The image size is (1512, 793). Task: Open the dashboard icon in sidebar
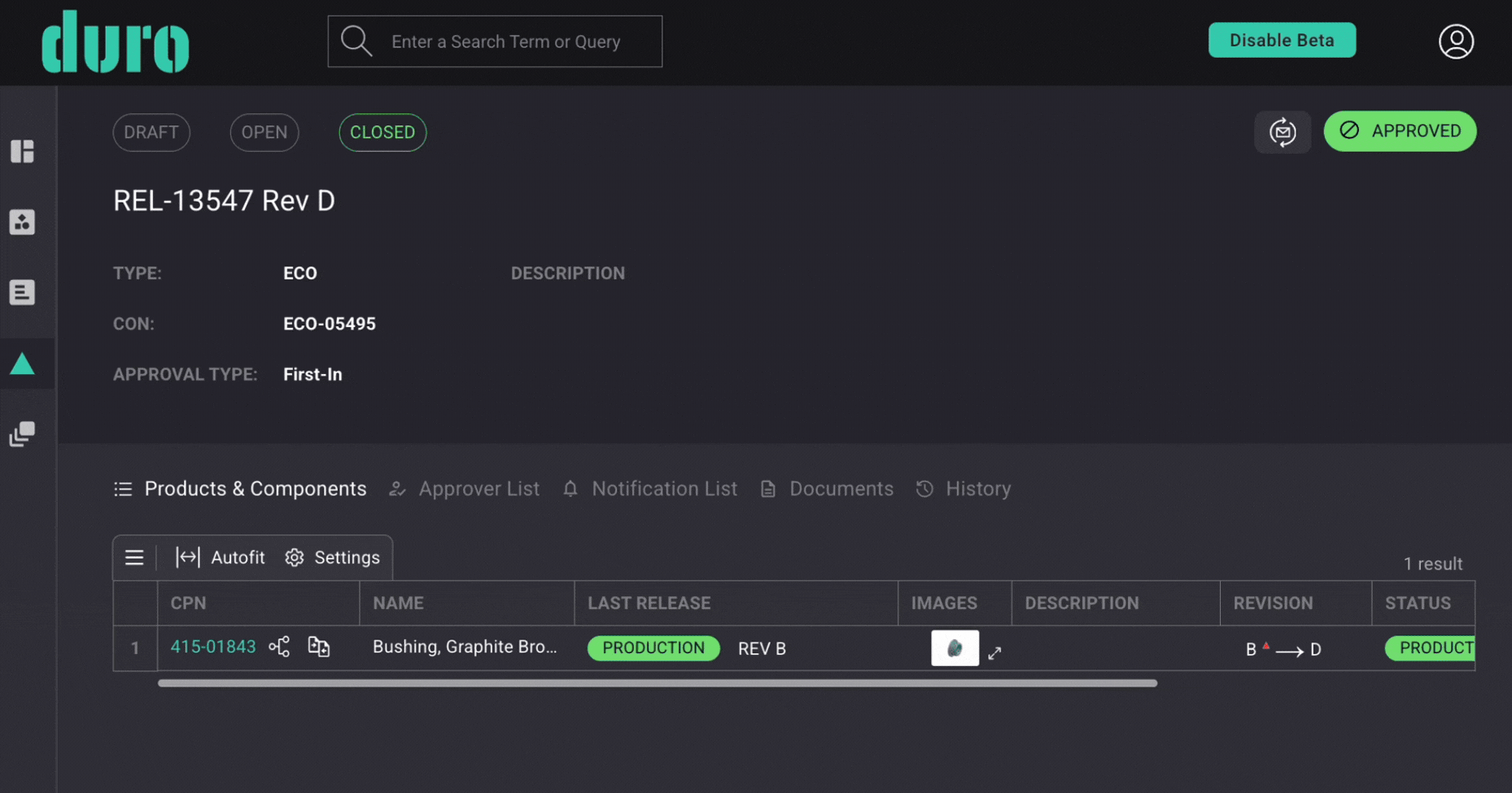tap(23, 151)
